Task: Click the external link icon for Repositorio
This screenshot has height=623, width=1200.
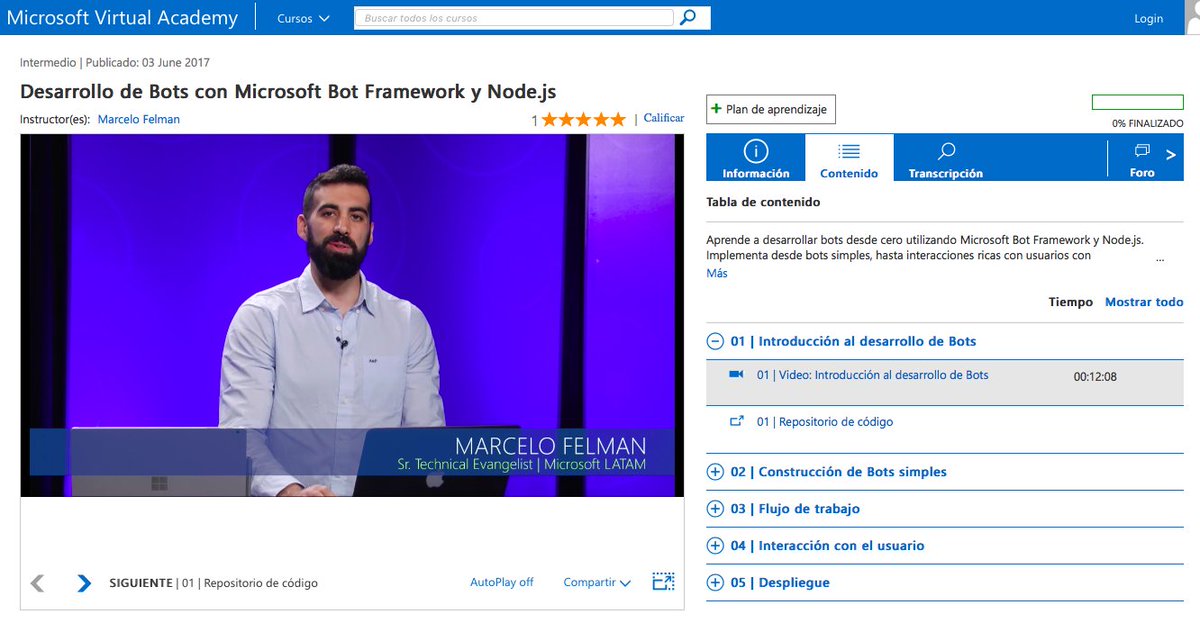Action: [737, 421]
